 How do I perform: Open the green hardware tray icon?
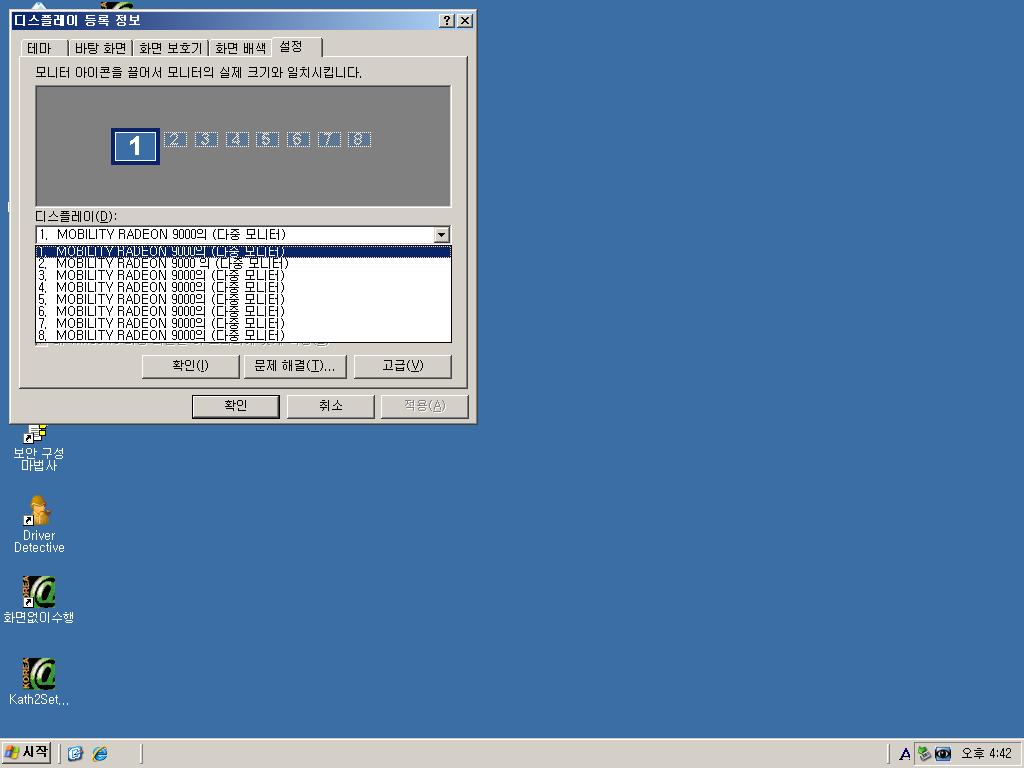(x=924, y=754)
